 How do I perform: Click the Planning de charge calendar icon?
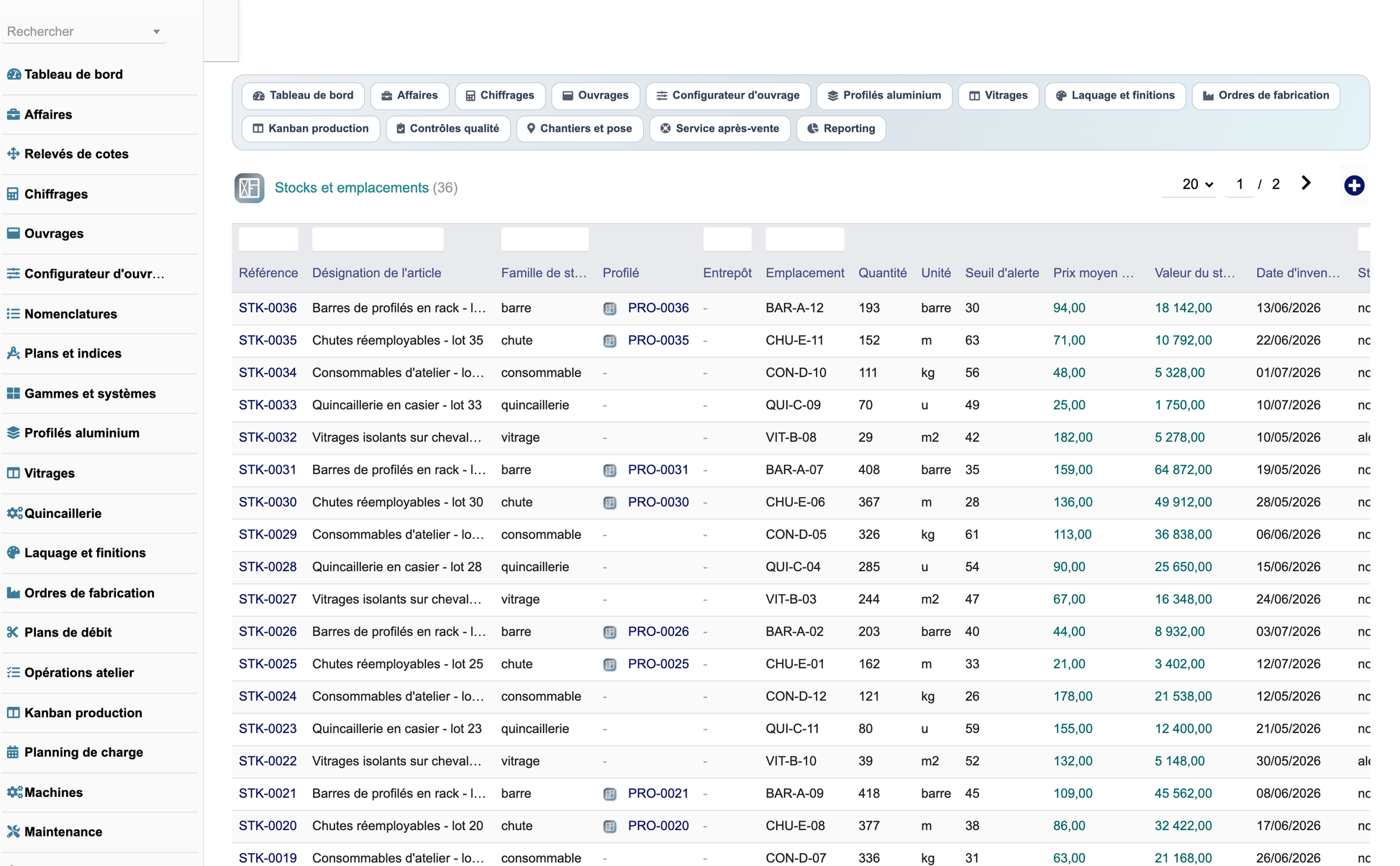coord(13,752)
